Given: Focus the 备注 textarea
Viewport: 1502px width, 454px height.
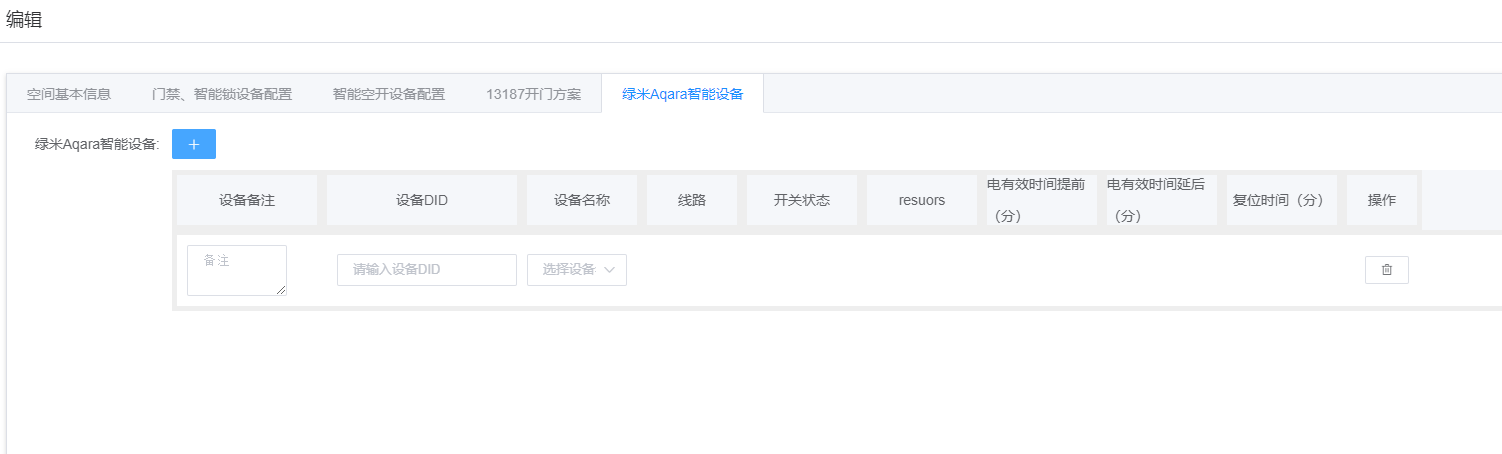Looking at the screenshot, I should coord(237,270).
